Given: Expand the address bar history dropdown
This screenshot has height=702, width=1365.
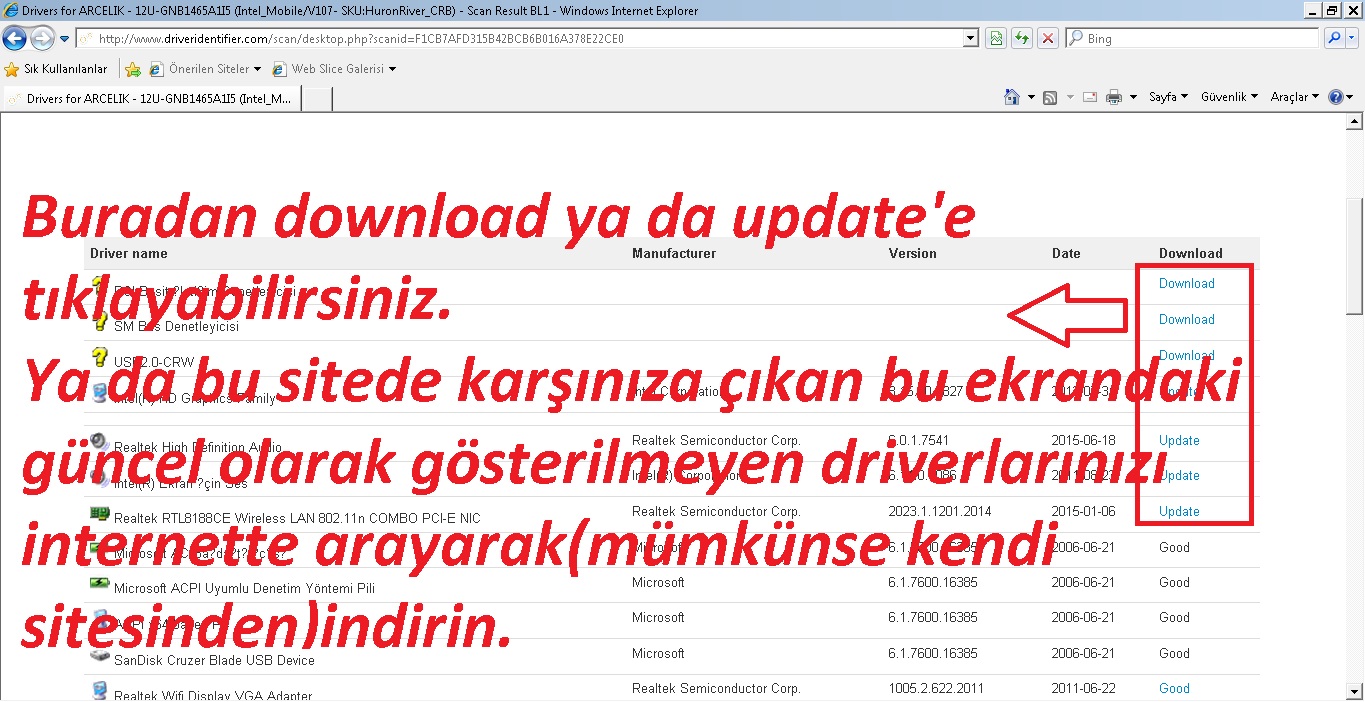Looking at the screenshot, I should pyautogui.click(x=971, y=39).
